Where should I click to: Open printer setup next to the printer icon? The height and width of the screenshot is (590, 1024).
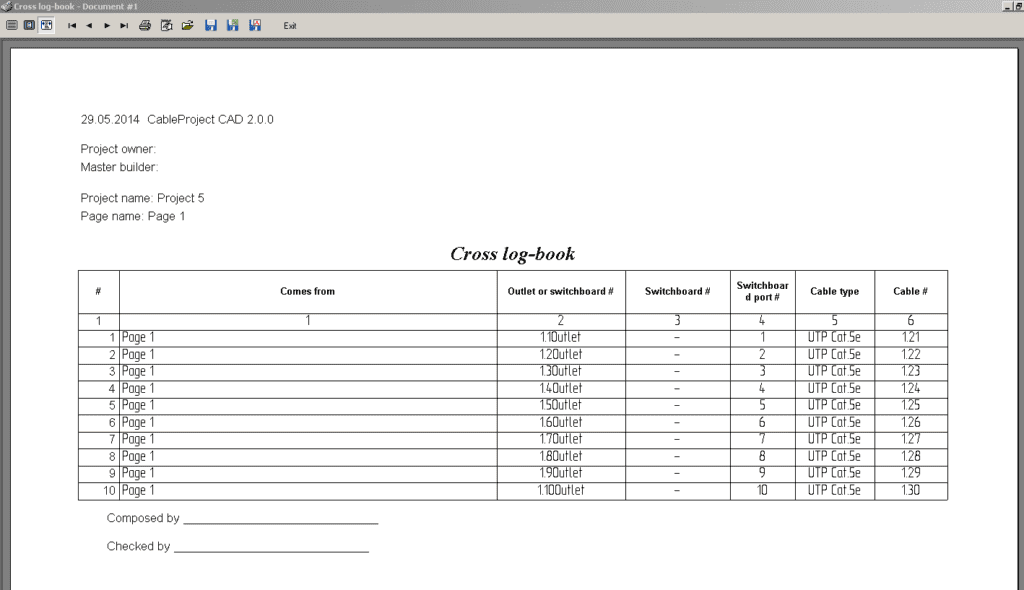166,25
